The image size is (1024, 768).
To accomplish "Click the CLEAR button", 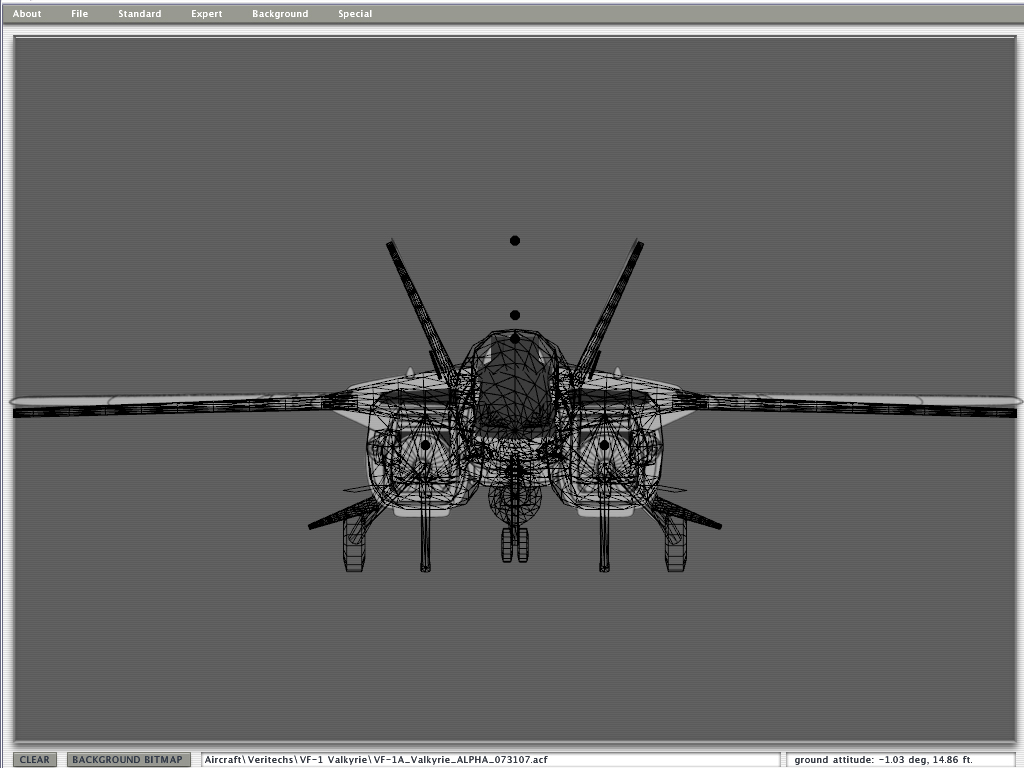I will tap(35, 760).
